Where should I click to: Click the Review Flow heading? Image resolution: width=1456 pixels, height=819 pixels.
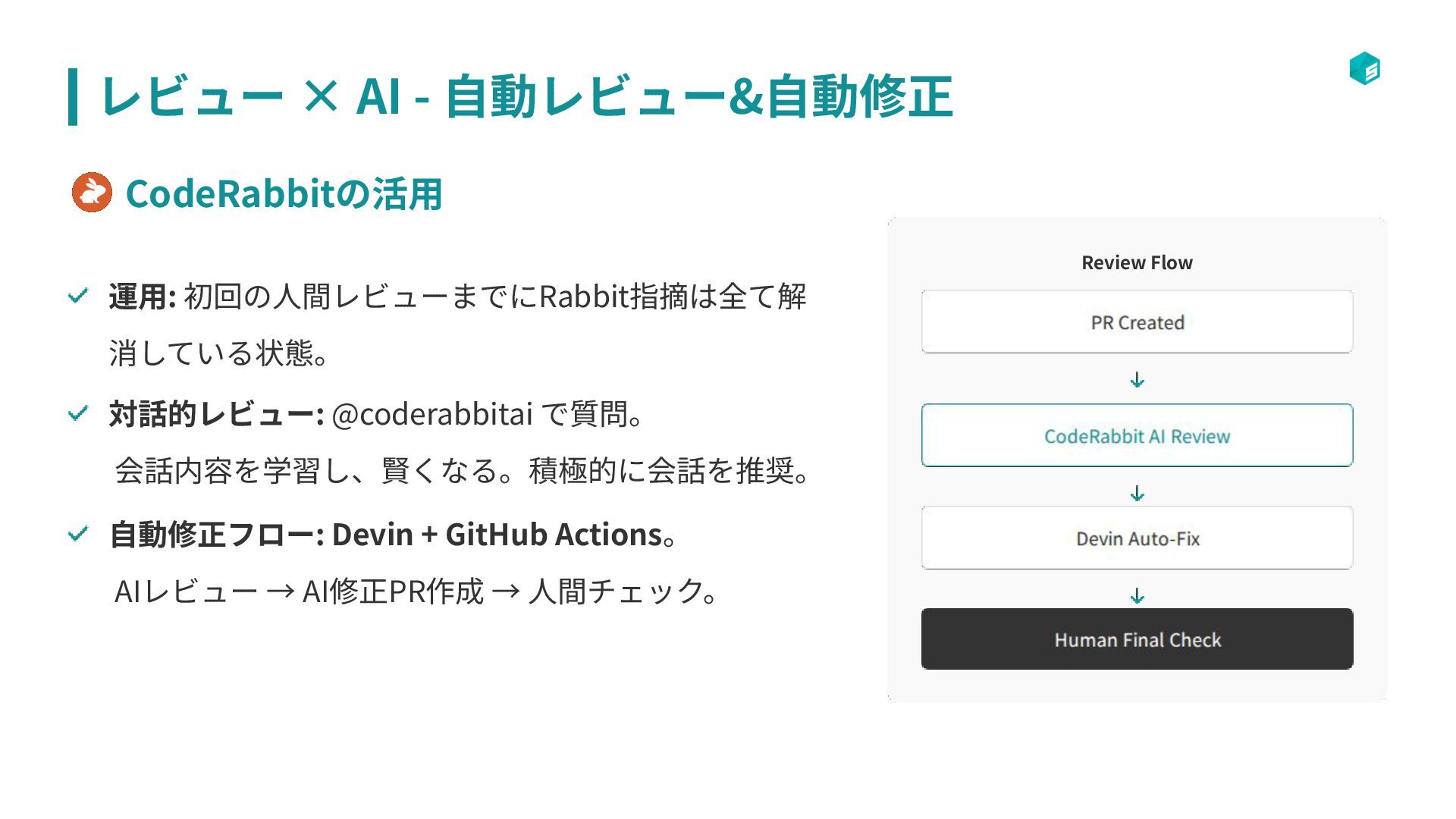coord(1137,262)
